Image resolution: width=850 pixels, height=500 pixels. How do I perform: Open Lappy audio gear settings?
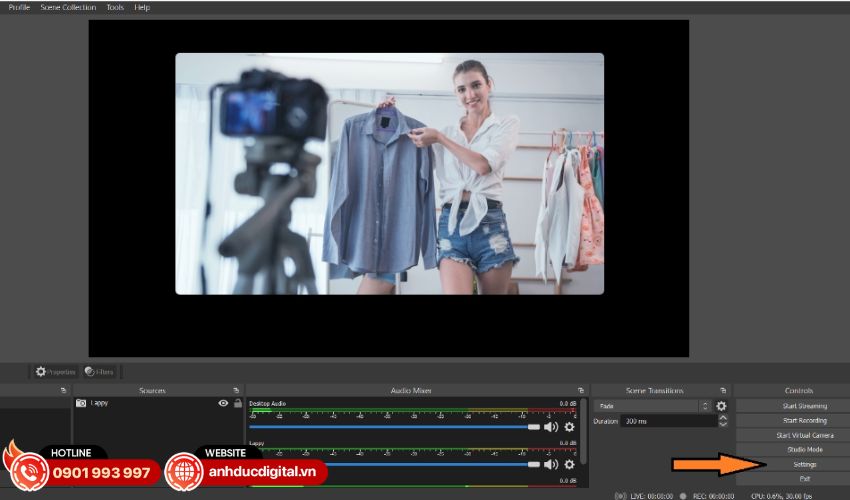[x=570, y=464]
